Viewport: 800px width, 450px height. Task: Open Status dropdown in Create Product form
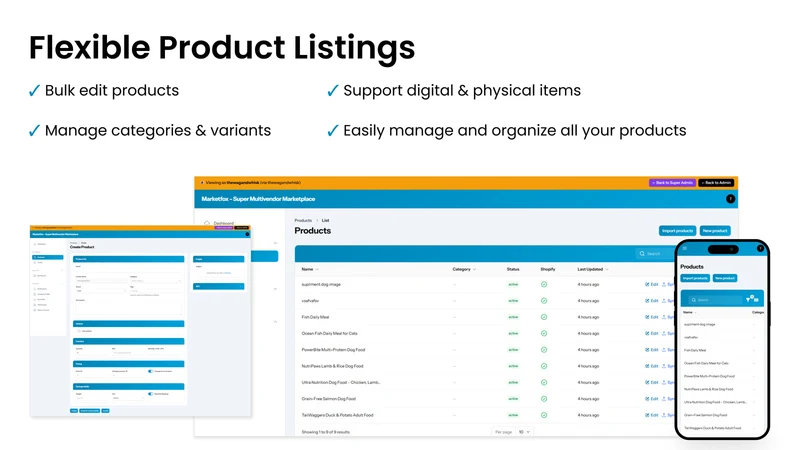click(101, 291)
